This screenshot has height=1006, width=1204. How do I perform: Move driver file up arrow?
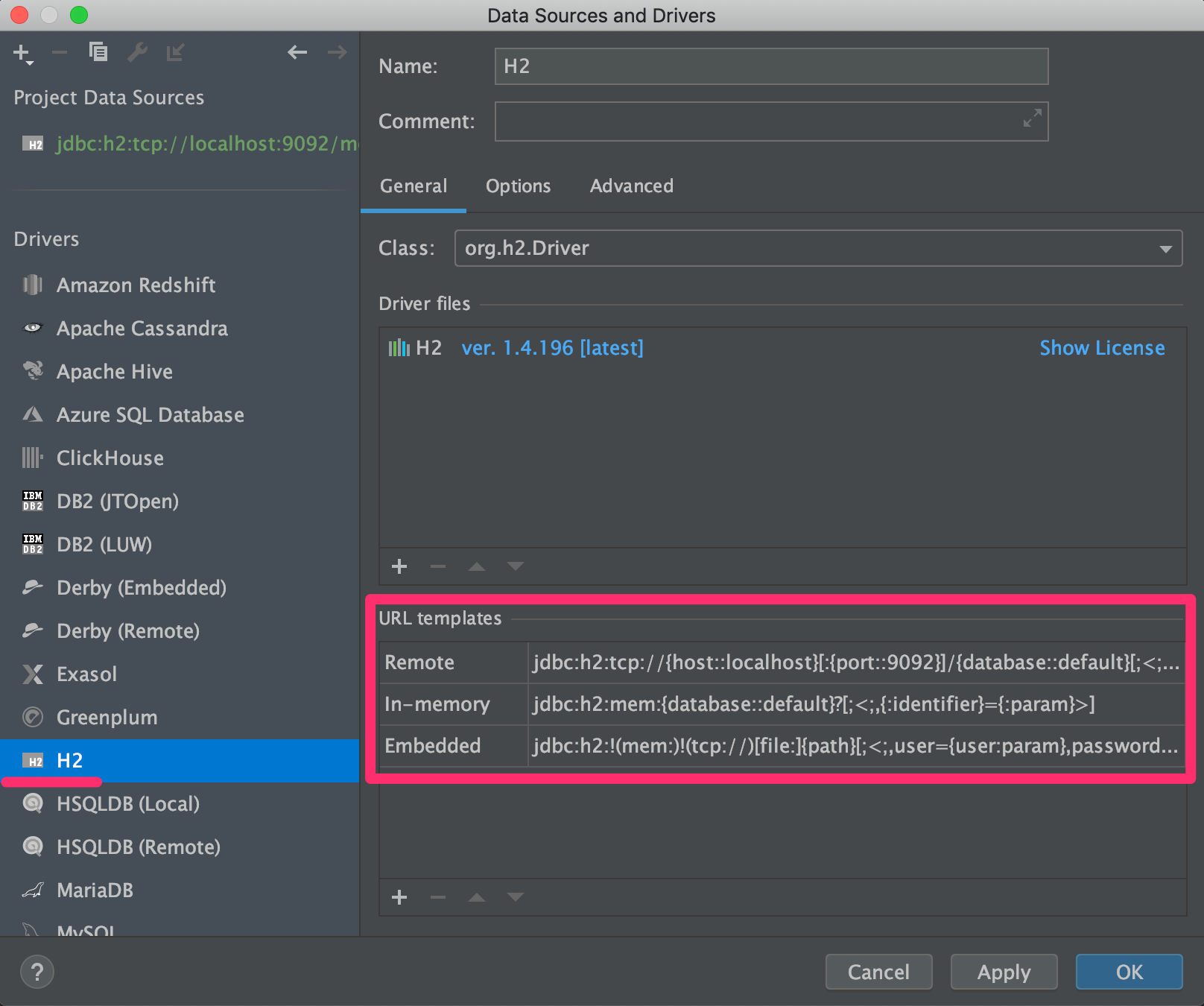pyautogui.click(x=477, y=566)
